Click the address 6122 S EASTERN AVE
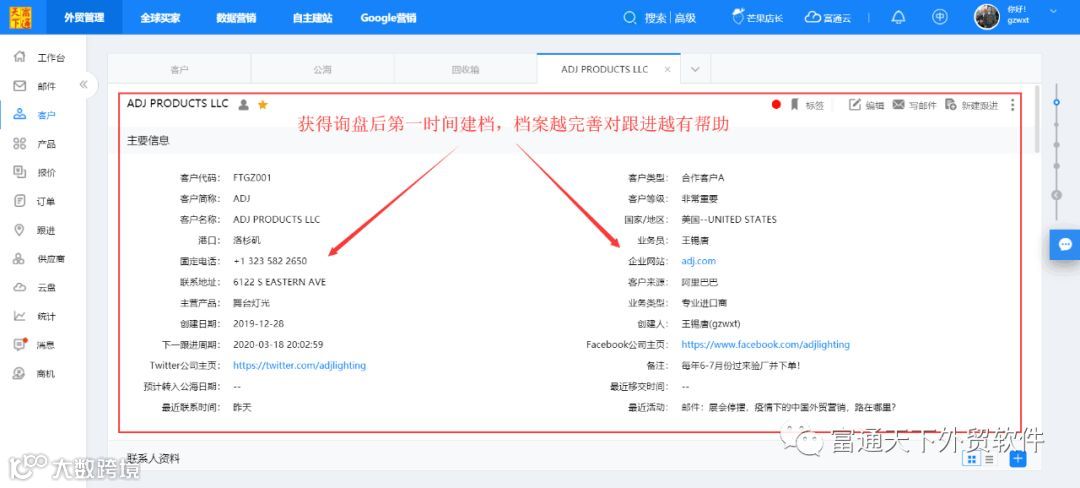Screen dimensions: 1080x488 tap(280, 282)
